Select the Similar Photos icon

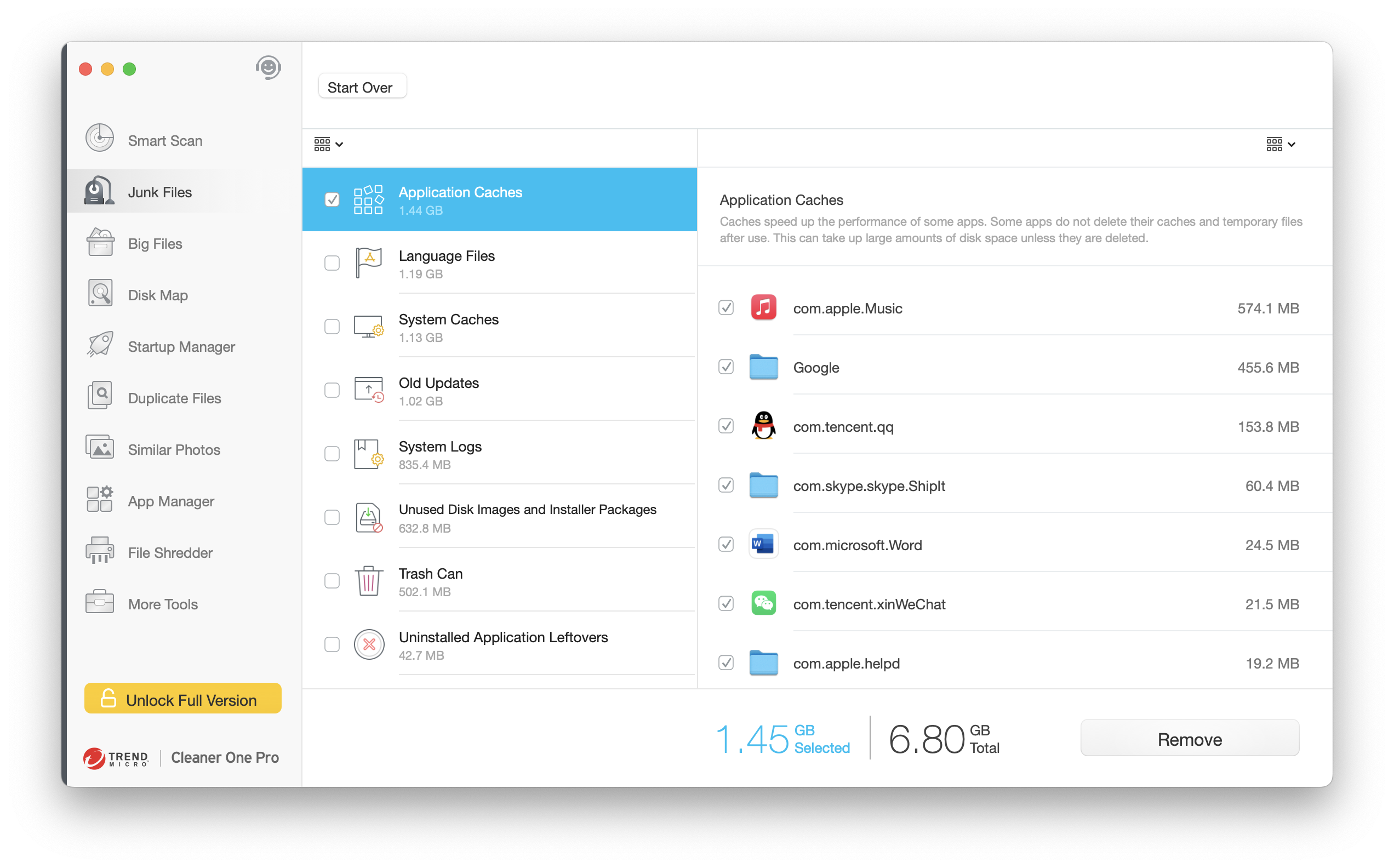[x=100, y=448]
